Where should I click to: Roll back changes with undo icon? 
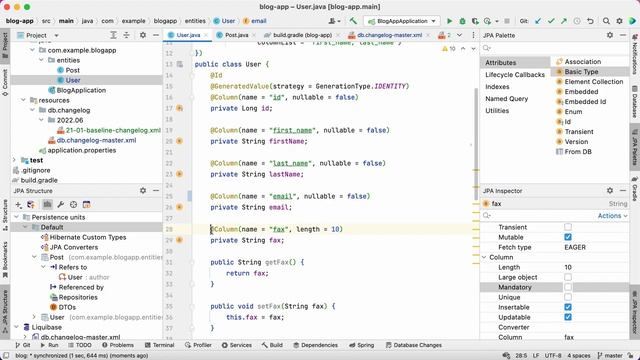pos(590,21)
